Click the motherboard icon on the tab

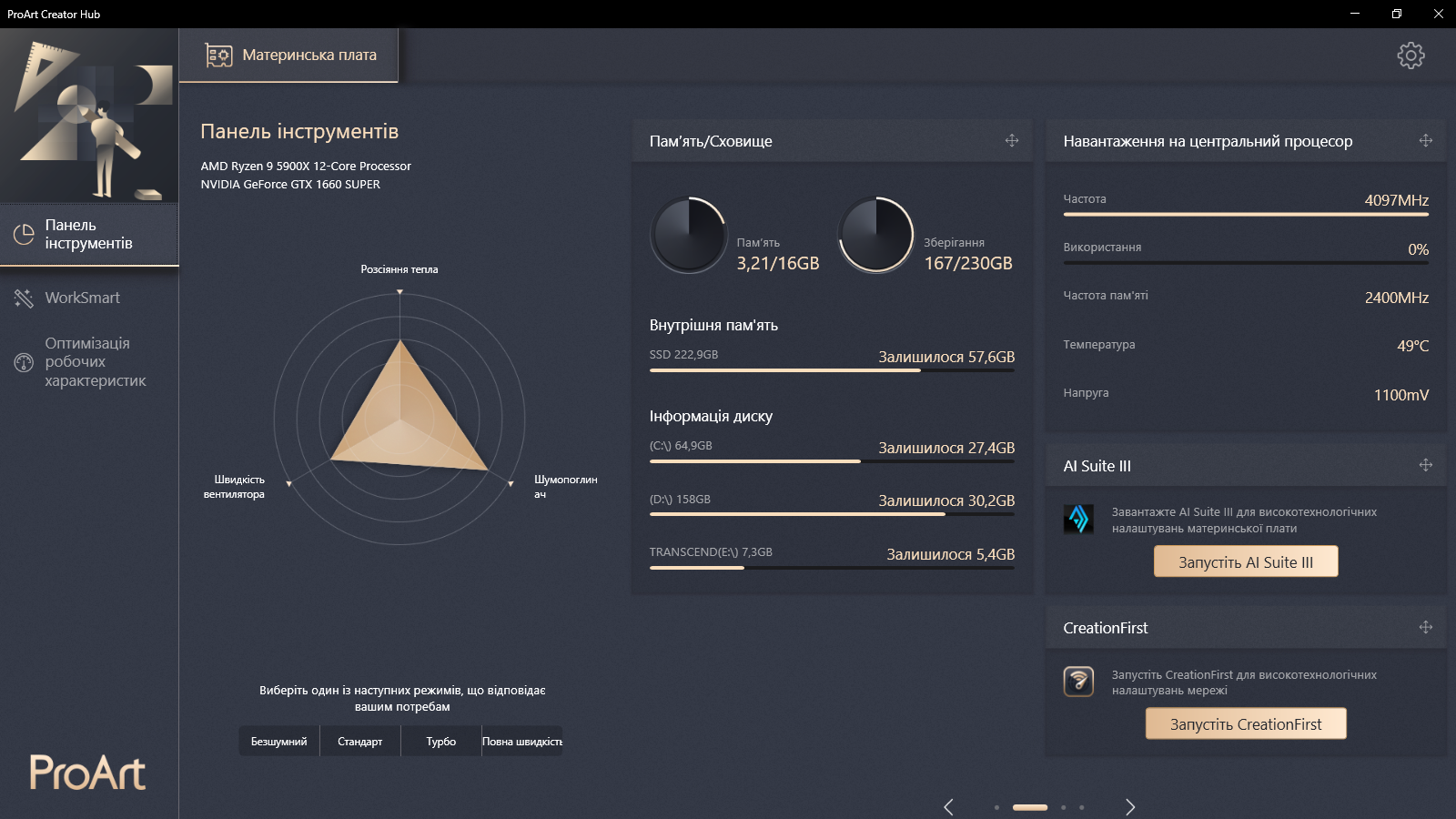click(217, 55)
